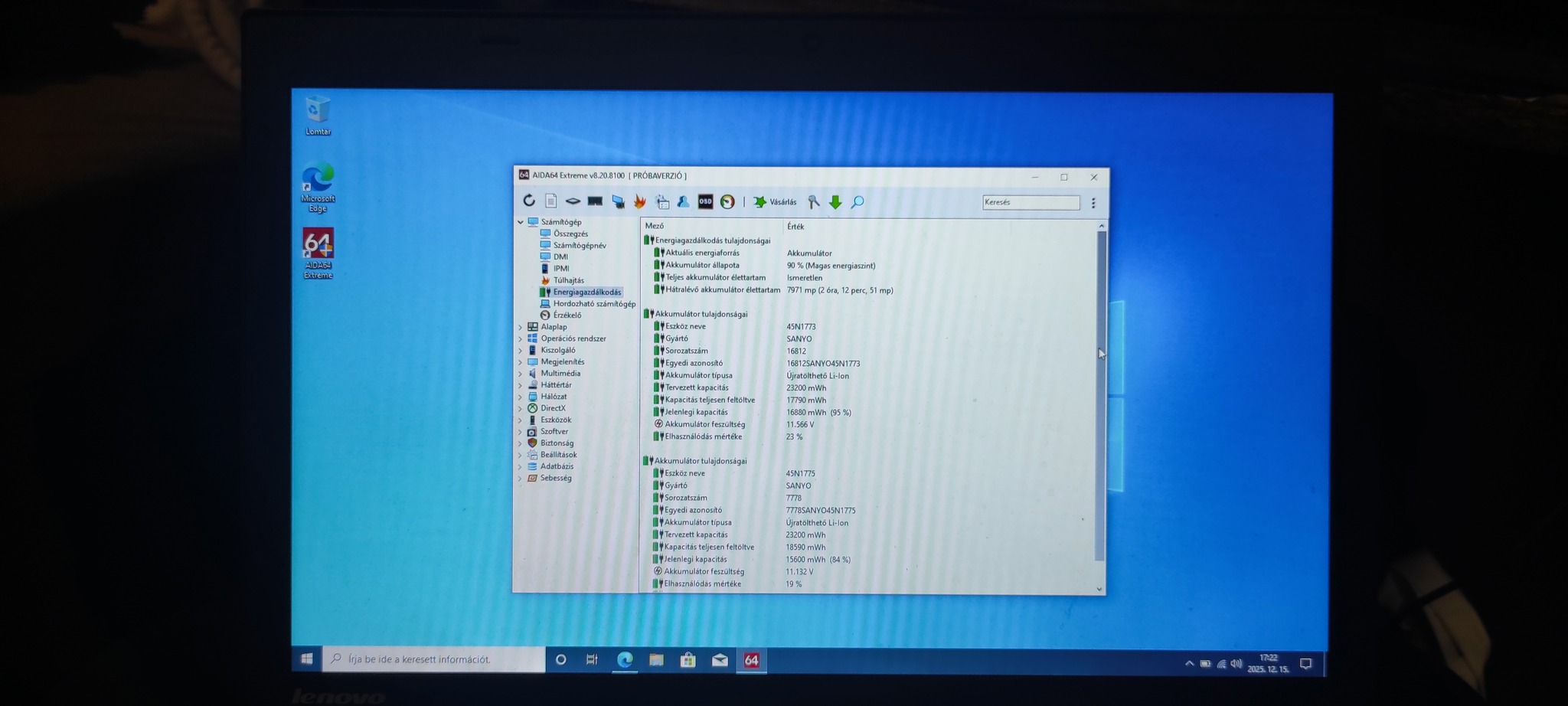Click the scroll down arrow in list
This screenshot has height=706, width=1568.
(1099, 589)
